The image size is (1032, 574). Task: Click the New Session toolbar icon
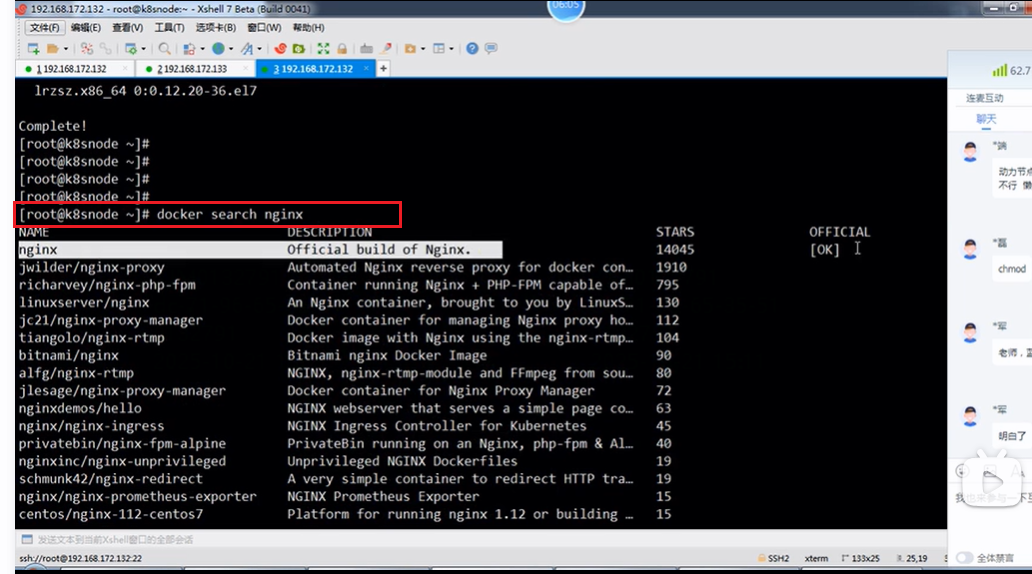pos(34,49)
